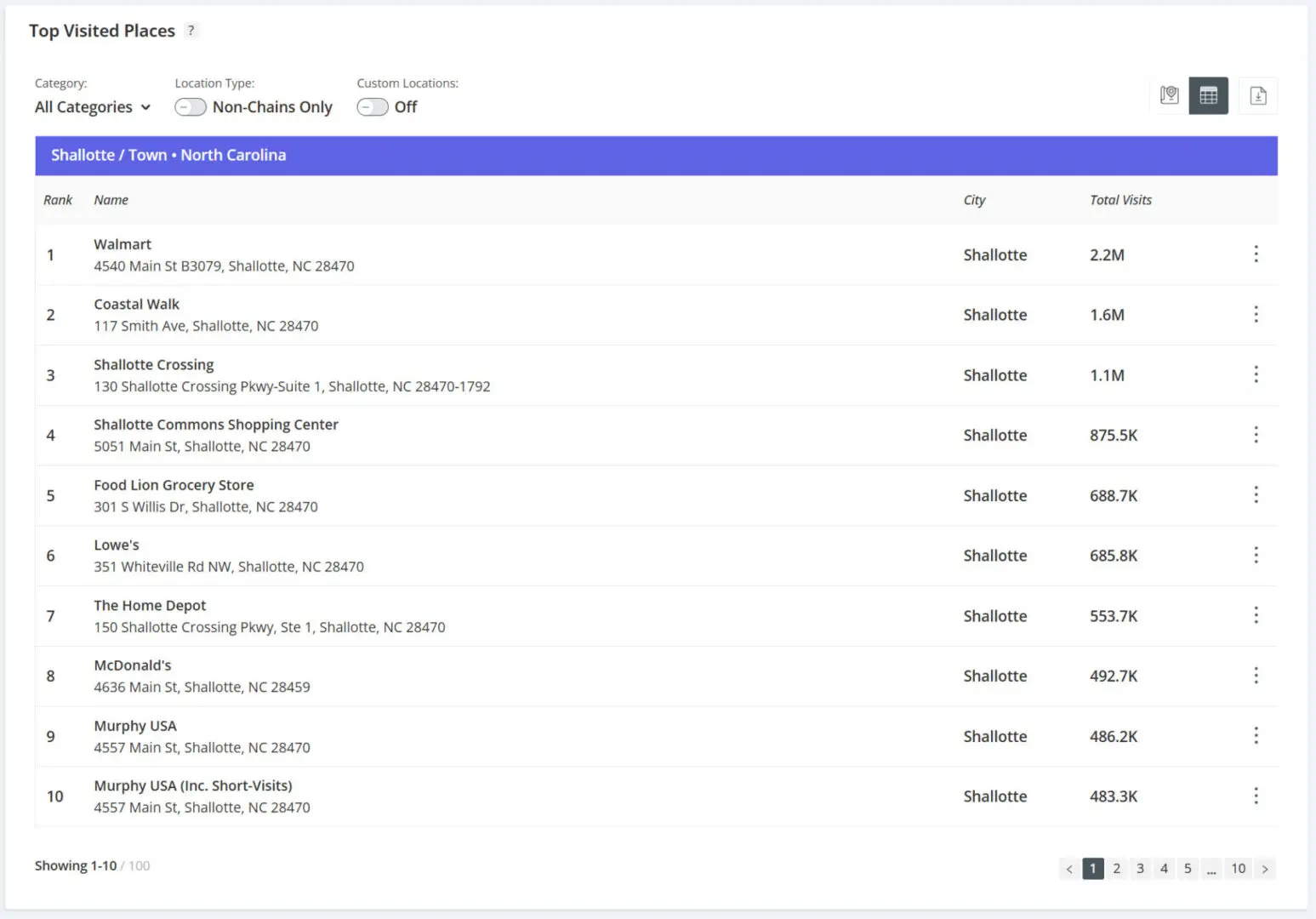Click the Total Visits column header
The height and width of the screenshot is (919, 1316).
click(x=1120, y=200)
